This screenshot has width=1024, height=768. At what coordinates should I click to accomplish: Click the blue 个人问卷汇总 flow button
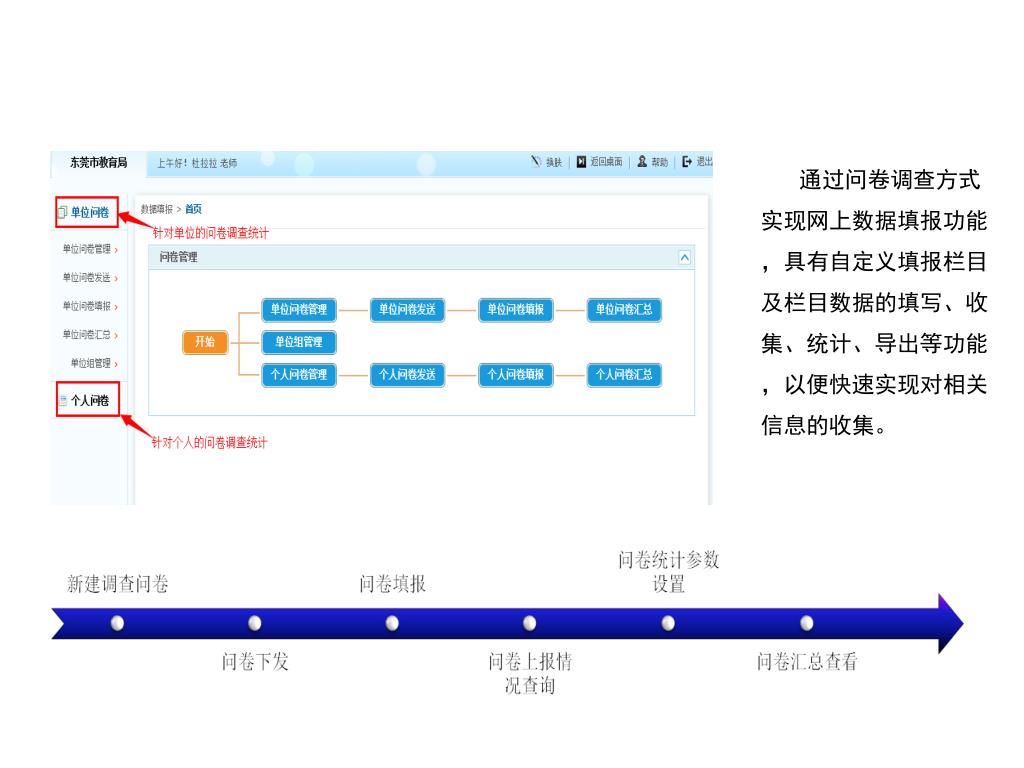coord(624,375)
